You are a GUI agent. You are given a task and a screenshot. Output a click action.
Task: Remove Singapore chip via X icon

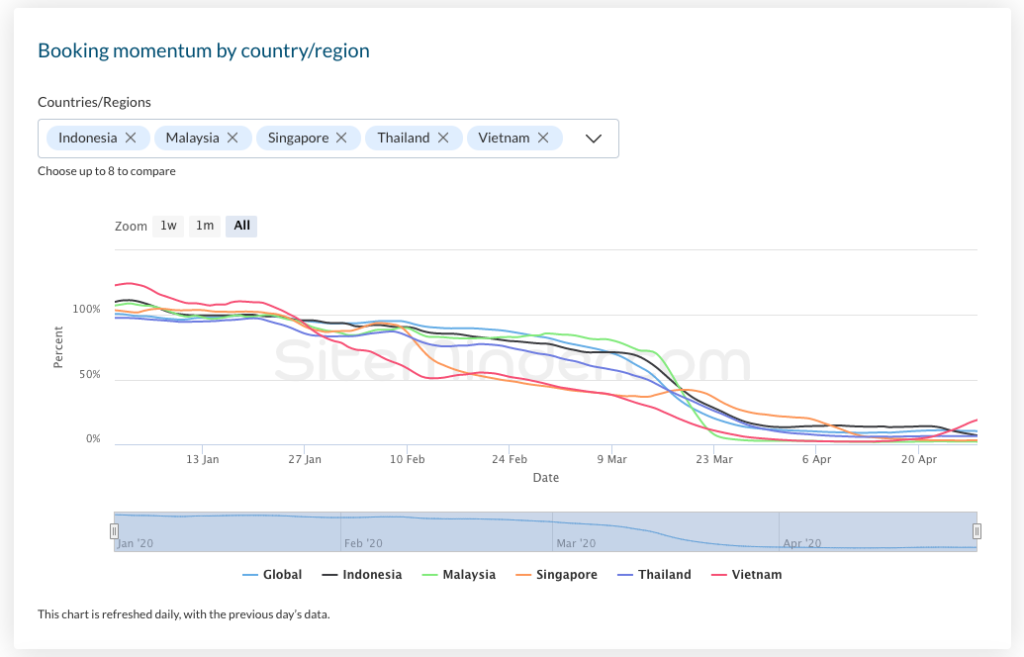pyautogui.click(x=342, y=138)
